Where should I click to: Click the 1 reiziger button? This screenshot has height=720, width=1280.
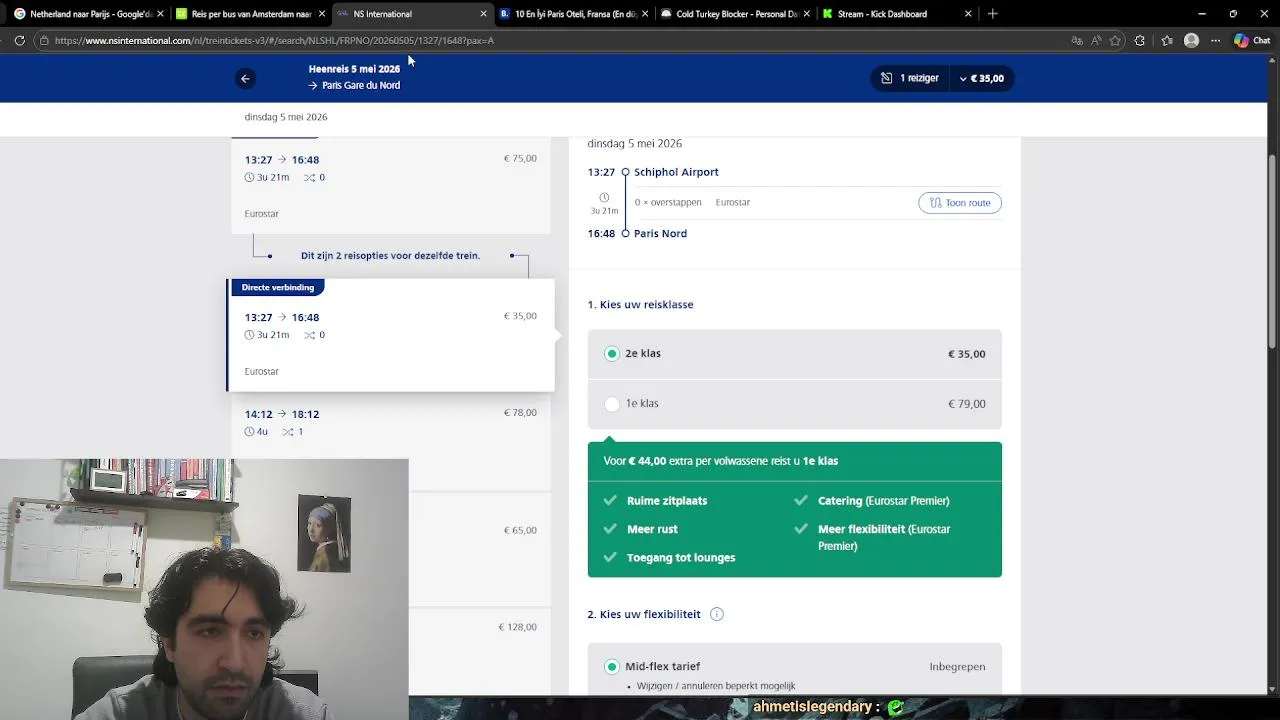point(909,78)
